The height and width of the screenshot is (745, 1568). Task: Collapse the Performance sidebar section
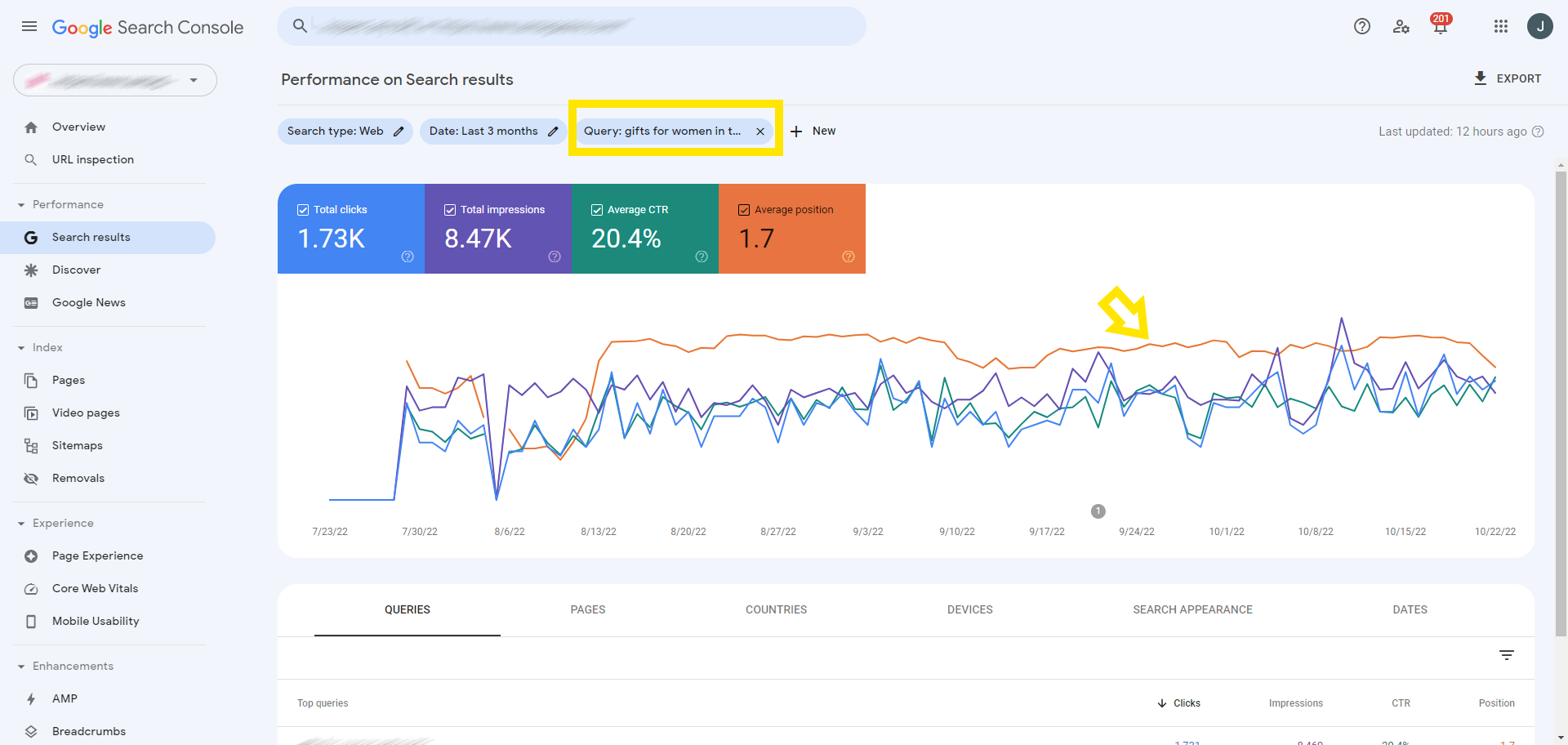point(21,205)
